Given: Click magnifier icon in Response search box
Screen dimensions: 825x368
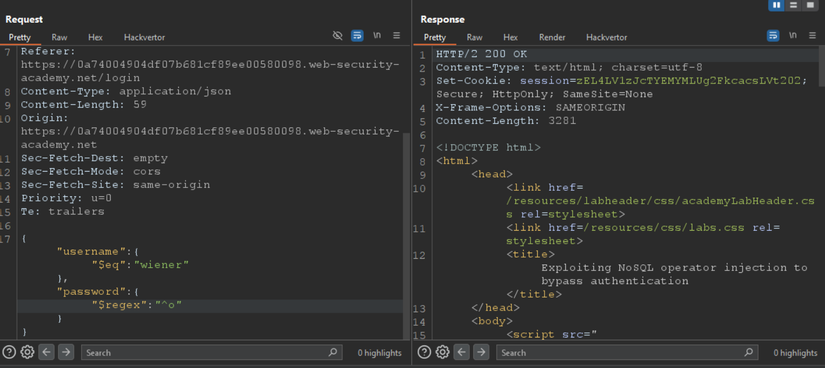Looking at the screenshot, I should tap(748, 352).
